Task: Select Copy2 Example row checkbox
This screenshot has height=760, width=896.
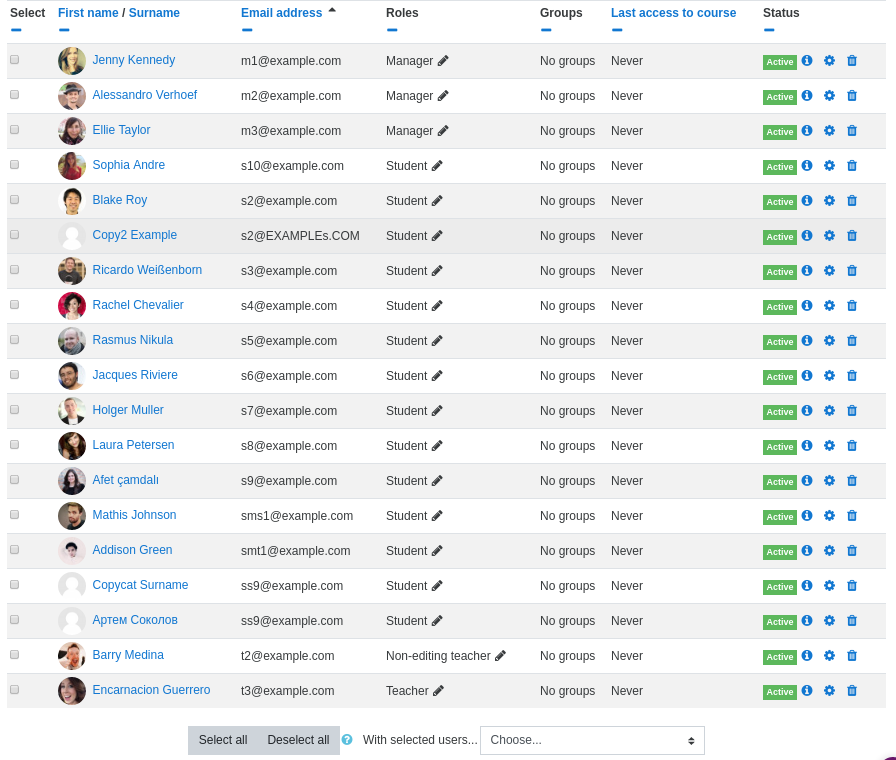Action: [15, 234]
